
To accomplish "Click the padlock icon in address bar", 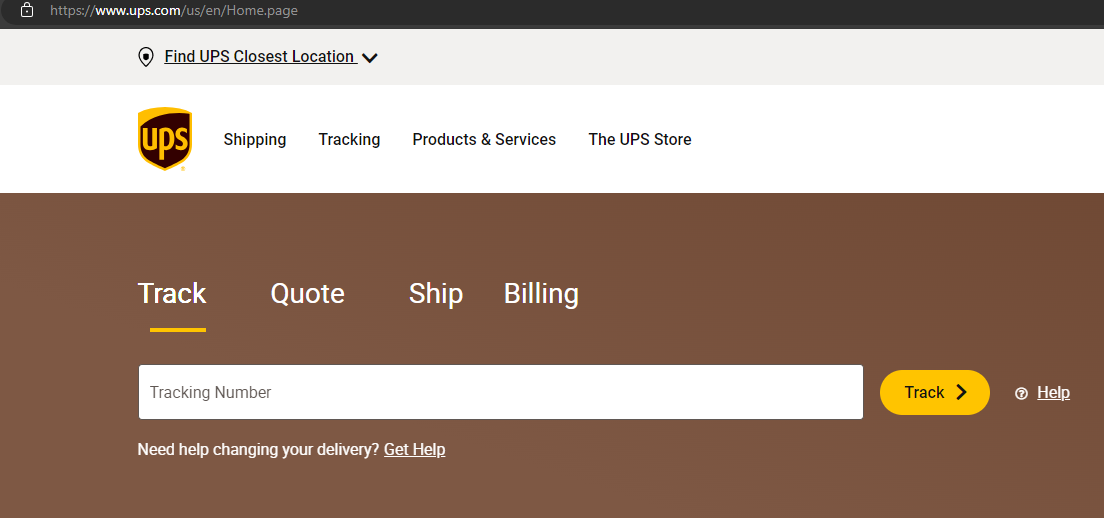I will pos(27,10).
